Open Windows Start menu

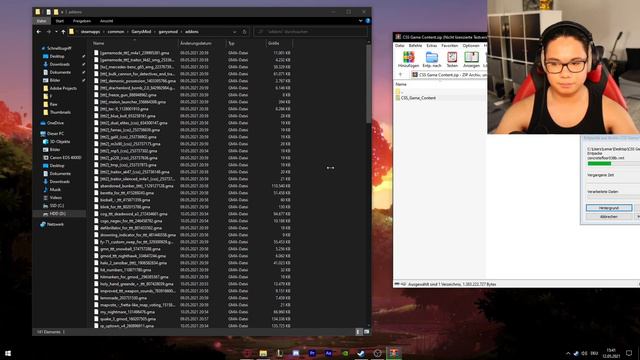pyautogui.click(x=7, y=353)
